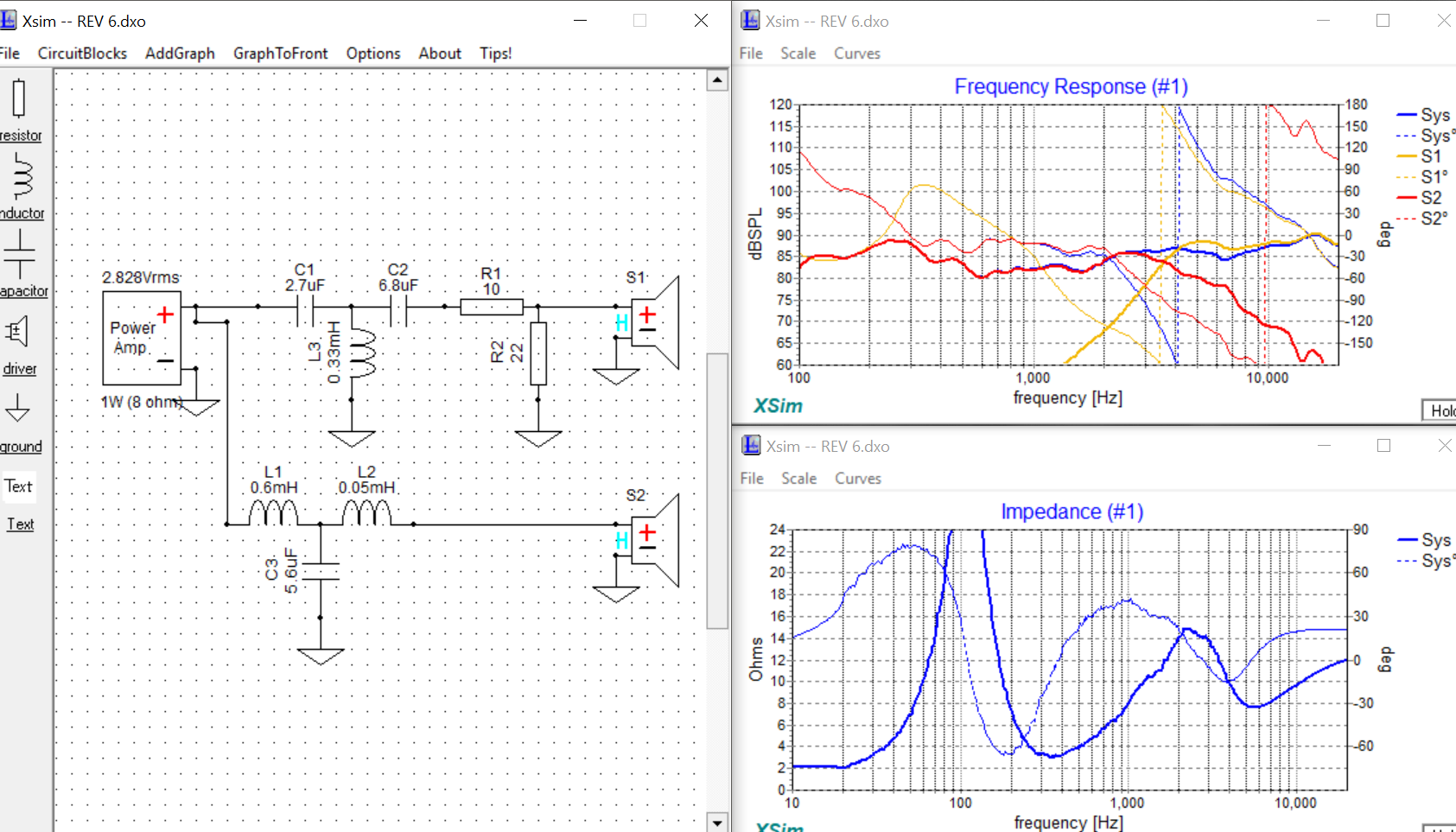This screenshot has width=1456, height=832.
Task: Click the boxed Text tool
Action: coord(18,486)
